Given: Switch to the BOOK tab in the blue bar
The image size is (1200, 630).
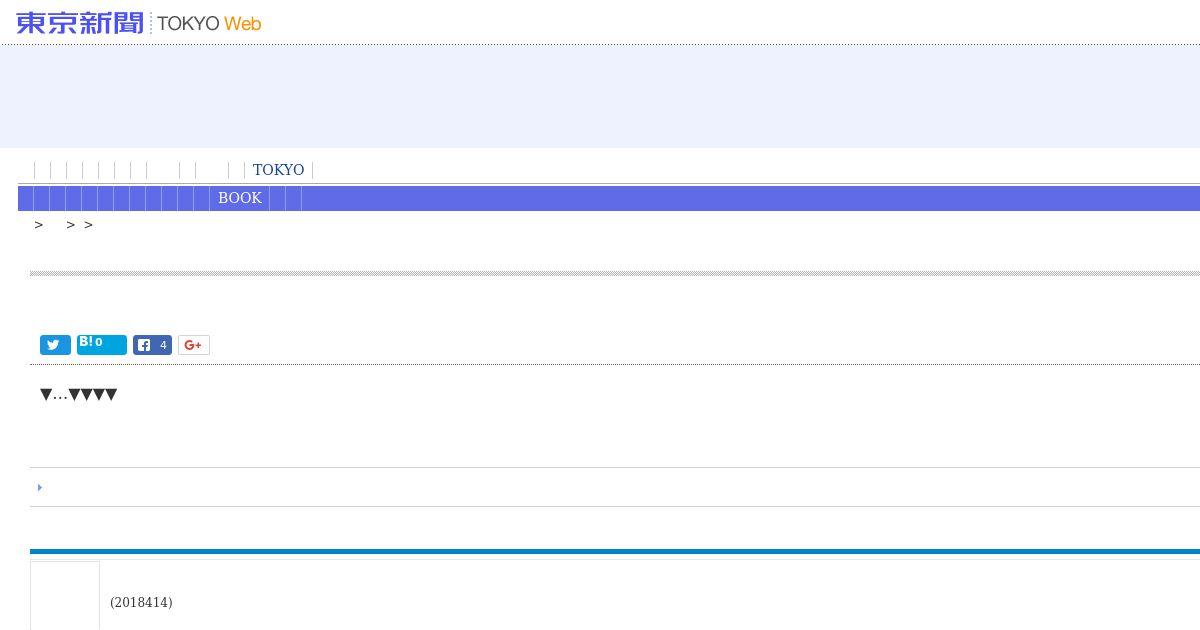Looking at the screenshot, I should 240,198.
